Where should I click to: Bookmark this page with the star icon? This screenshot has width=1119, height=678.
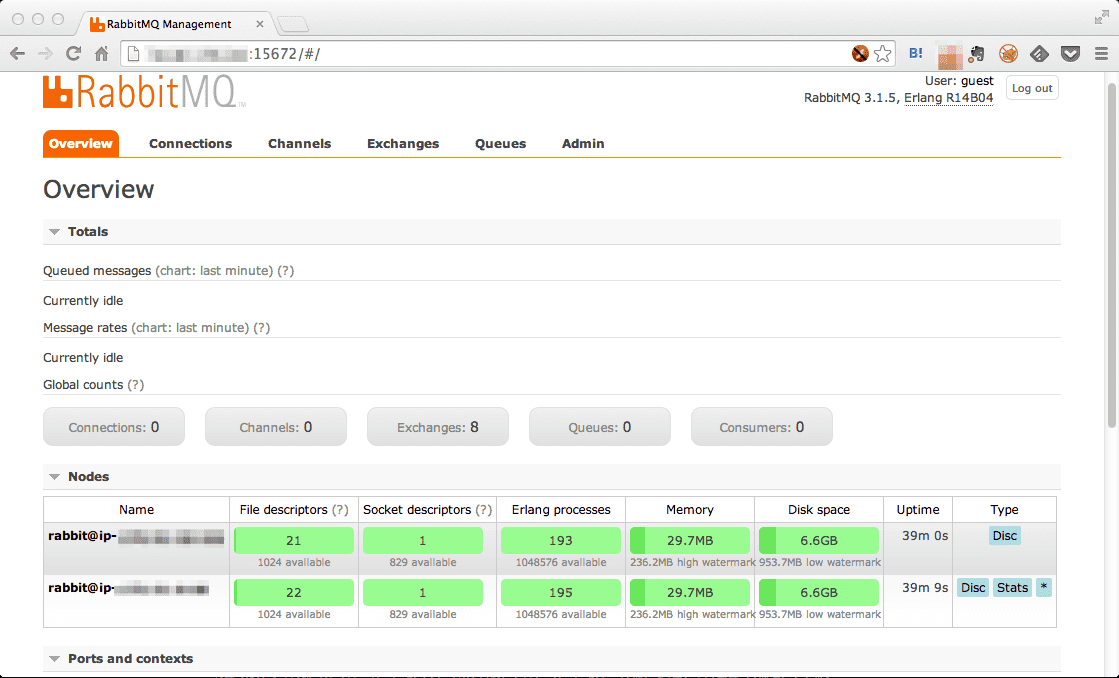[x=883, y=54]
